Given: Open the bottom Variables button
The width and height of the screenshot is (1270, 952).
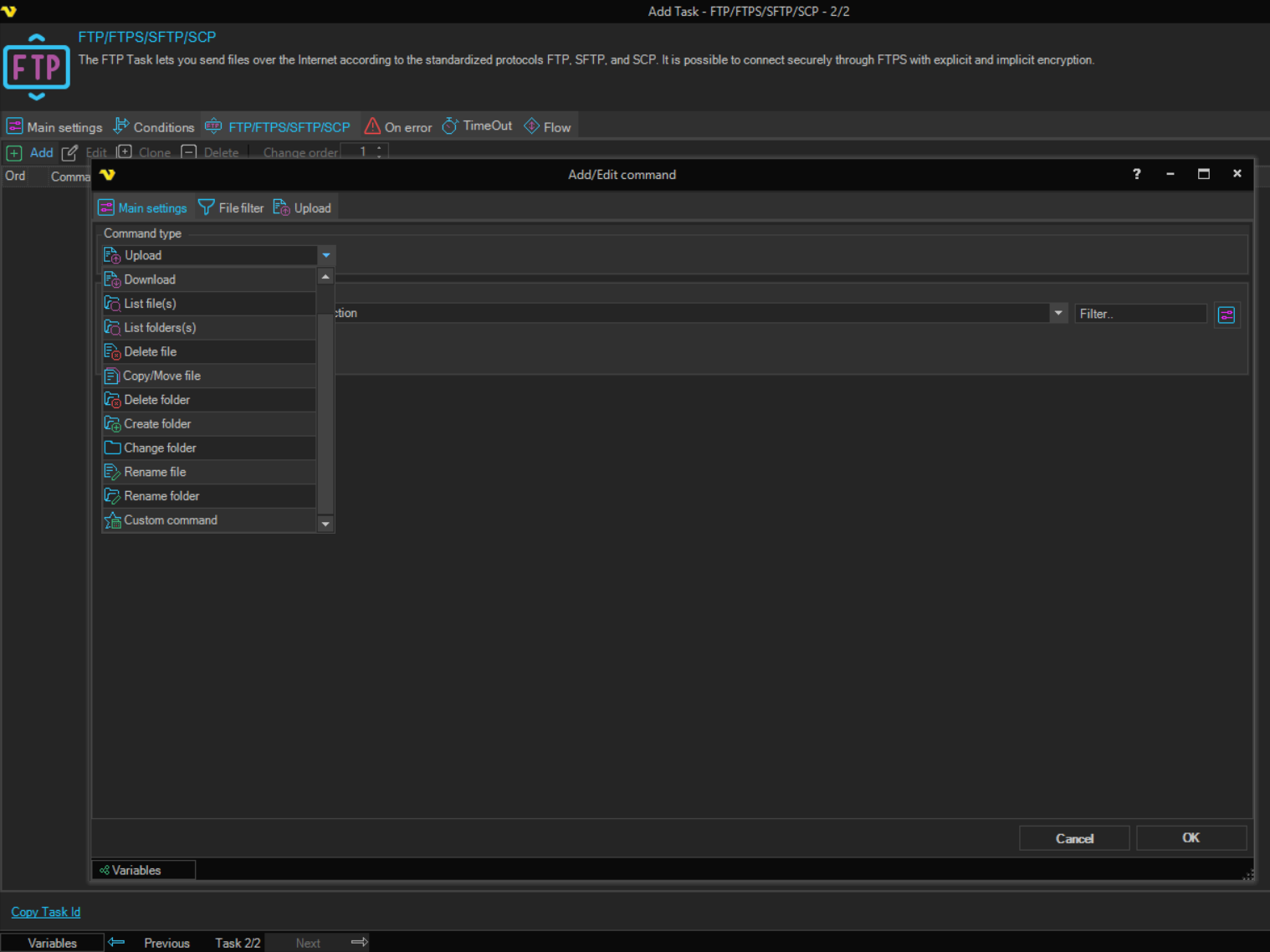Looking at the screenshot, I should click(x=52, y=943).
